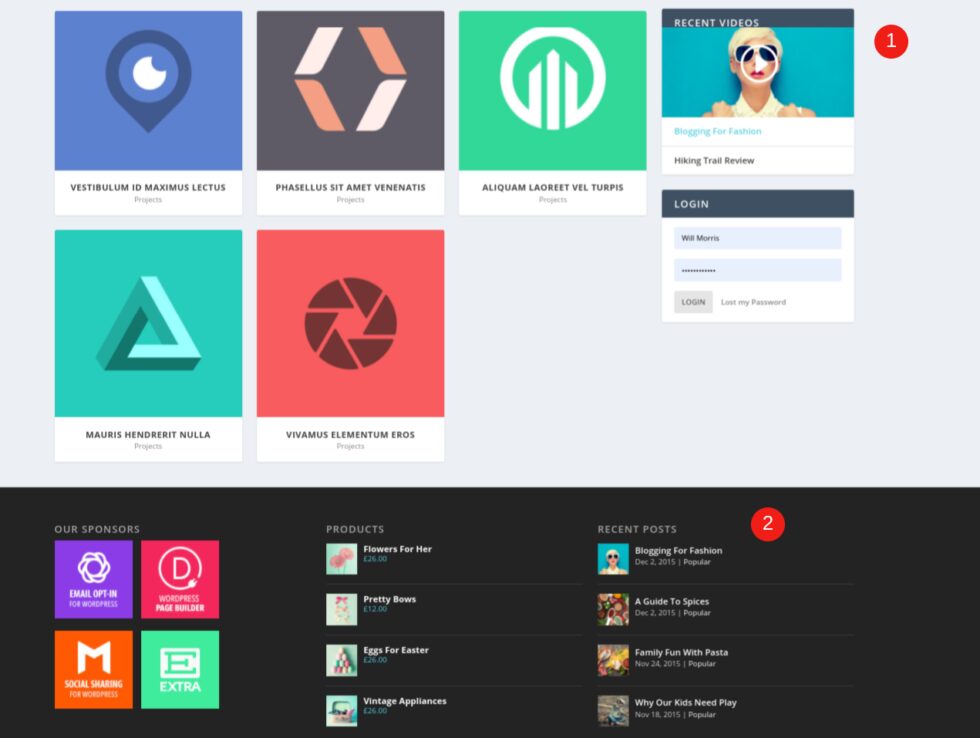Open the 'Hiking Trail Review' video link
This screenshot has width=980, height=738.
point(711,160)
